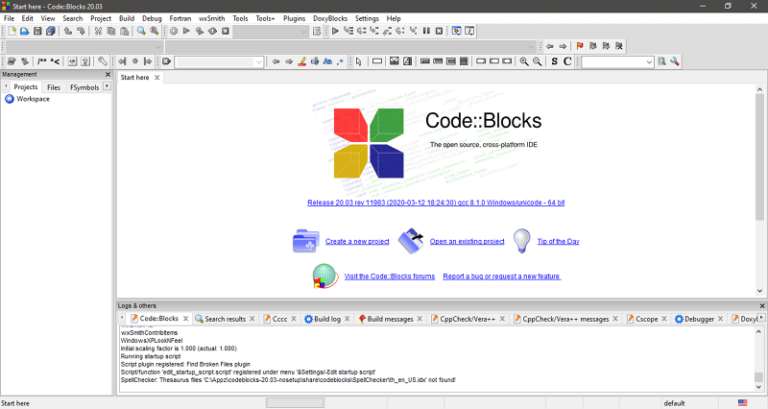Switch to the FSymbols tab
This screenshot has width=768, height=409.
pos(84,87)
